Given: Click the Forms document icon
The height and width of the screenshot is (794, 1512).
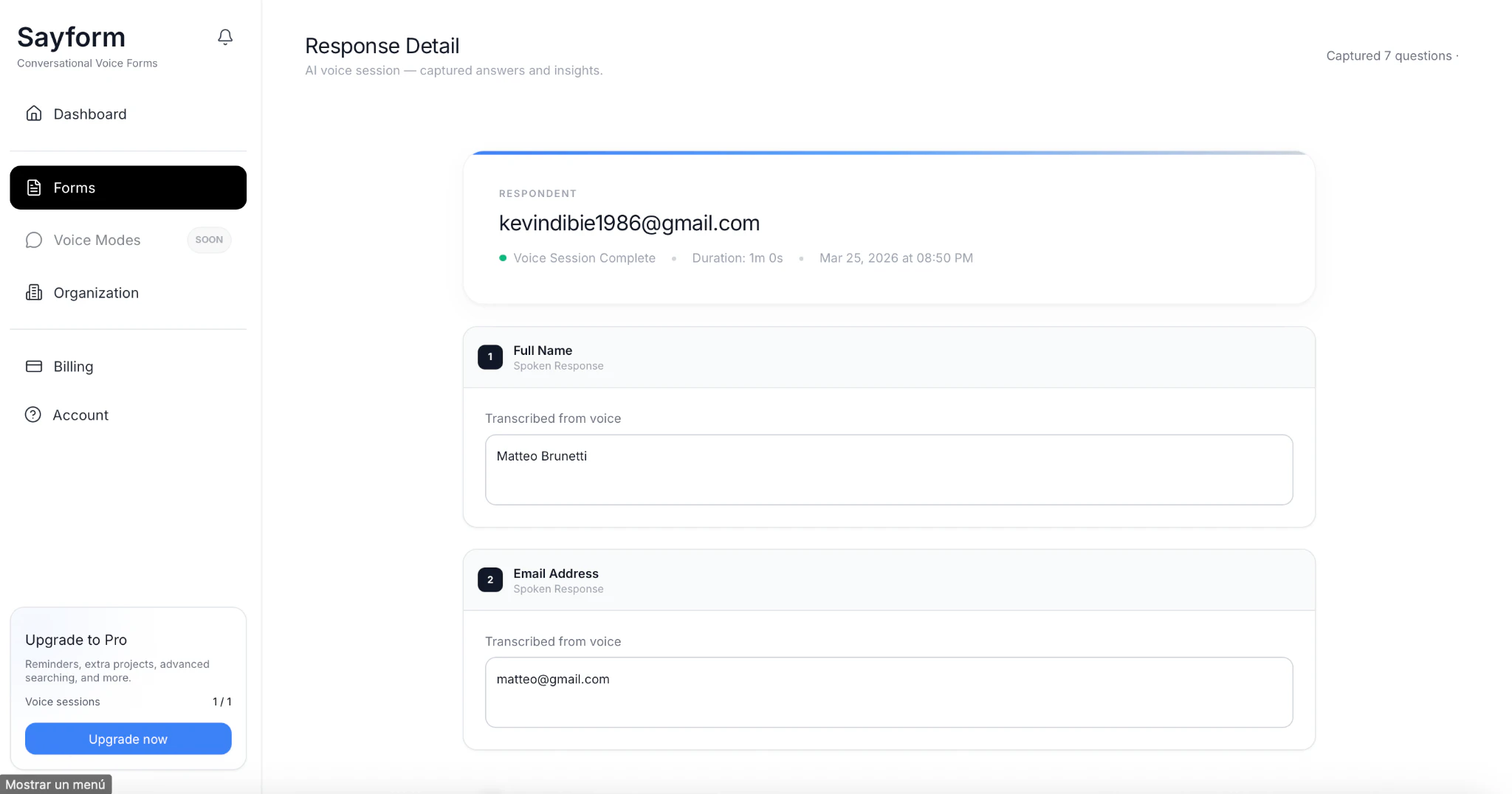Looking at the screenshot, I should 34,187.
